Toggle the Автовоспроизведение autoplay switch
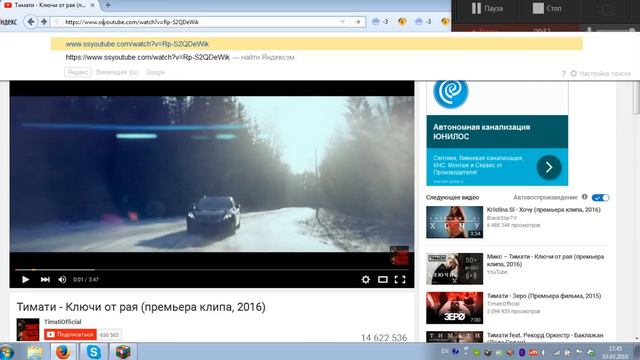Screen dimensions: 640x360 click(600, 198)
